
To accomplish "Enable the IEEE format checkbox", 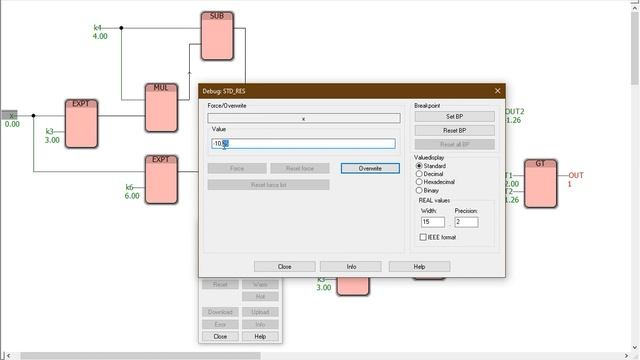I will (423, 237).
